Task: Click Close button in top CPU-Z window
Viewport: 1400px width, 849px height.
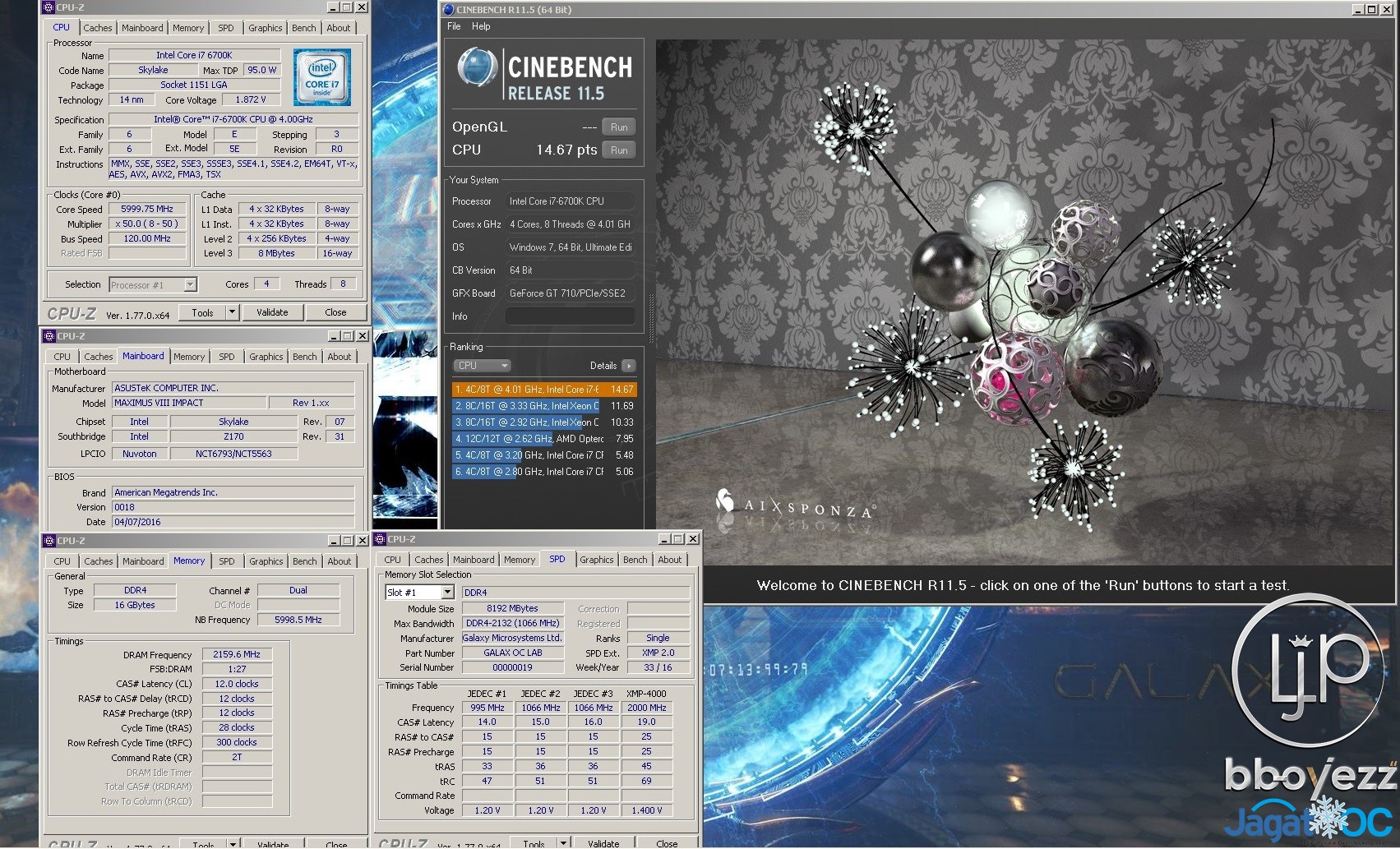Action: [x=335, y=312]
